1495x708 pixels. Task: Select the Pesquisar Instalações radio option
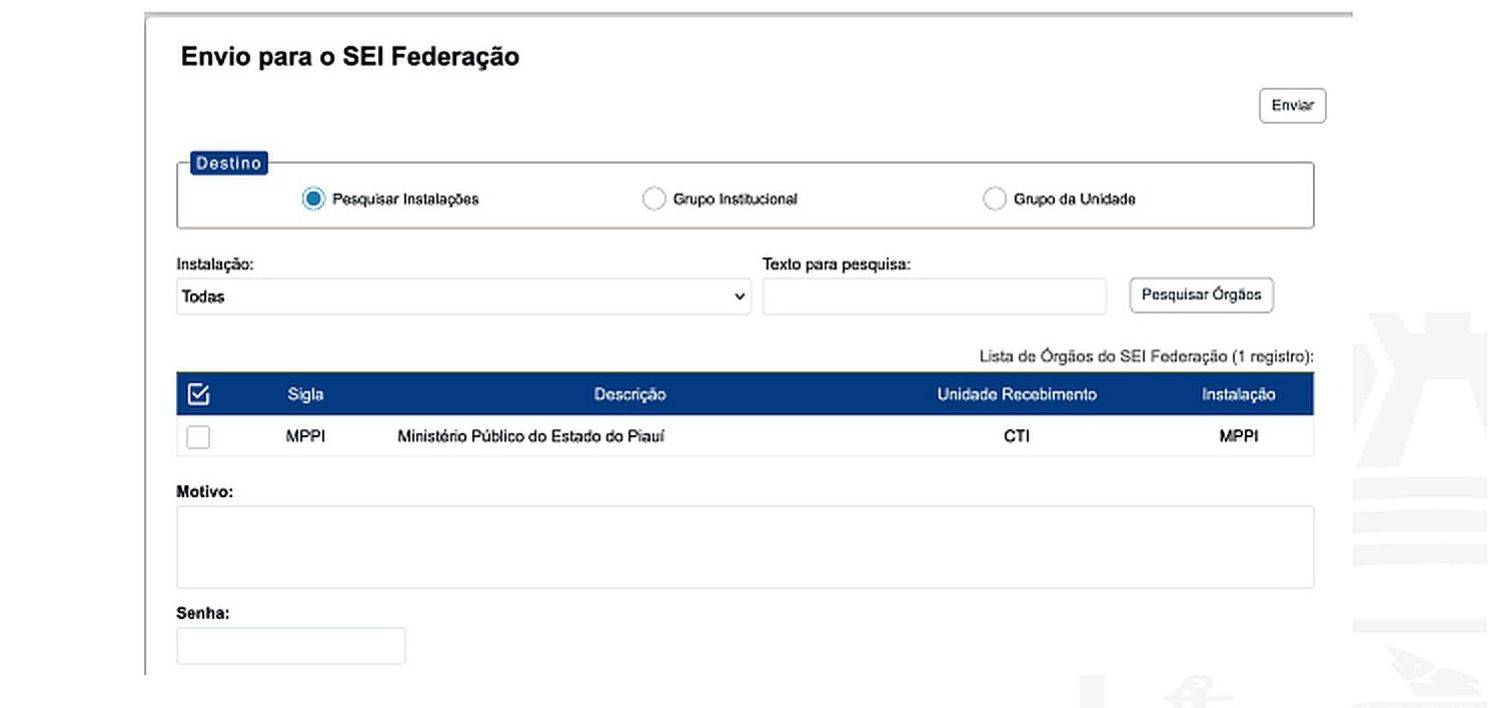point(314,199)
